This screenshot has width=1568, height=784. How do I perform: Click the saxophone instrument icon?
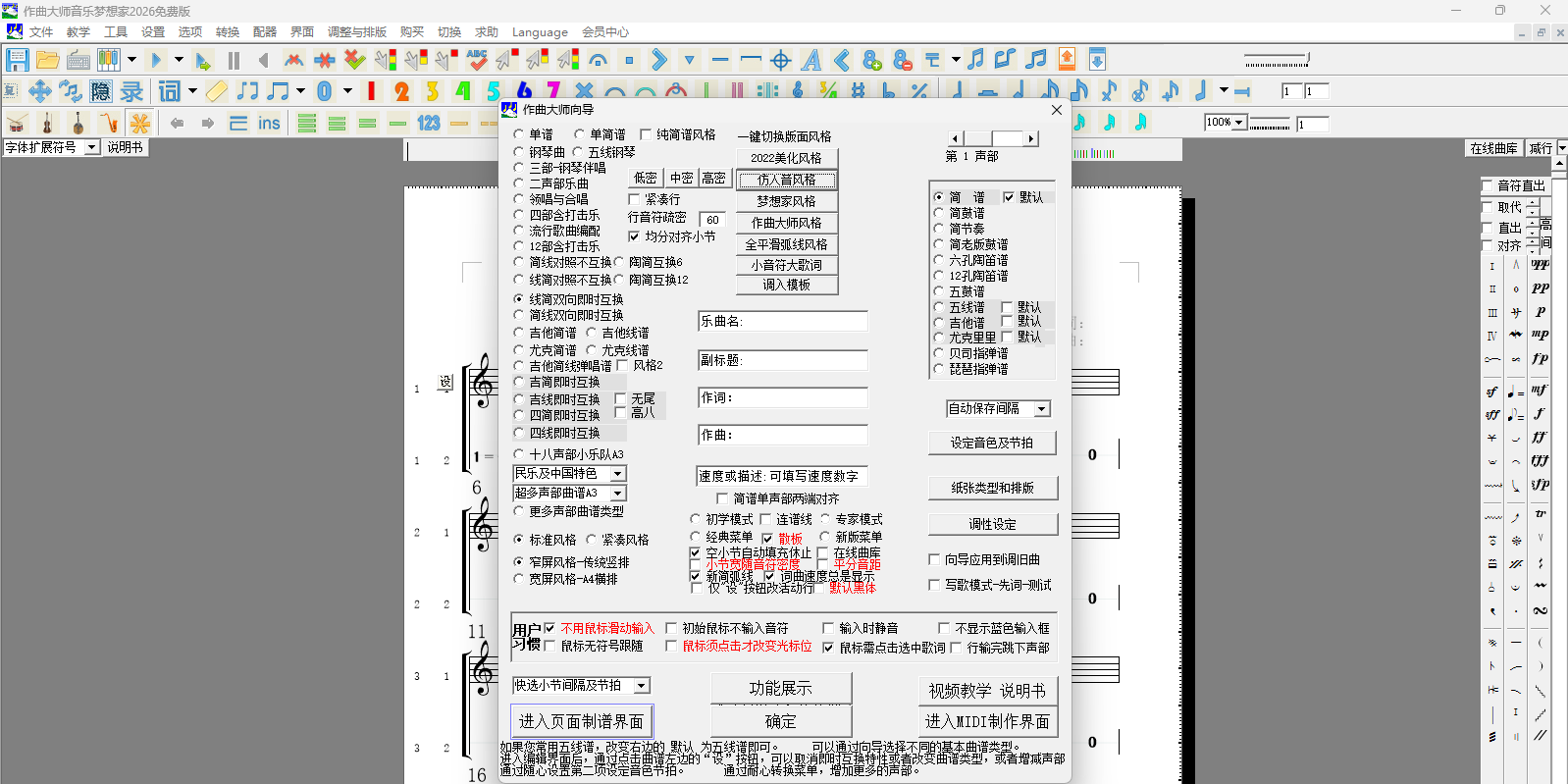click(109, 123)
